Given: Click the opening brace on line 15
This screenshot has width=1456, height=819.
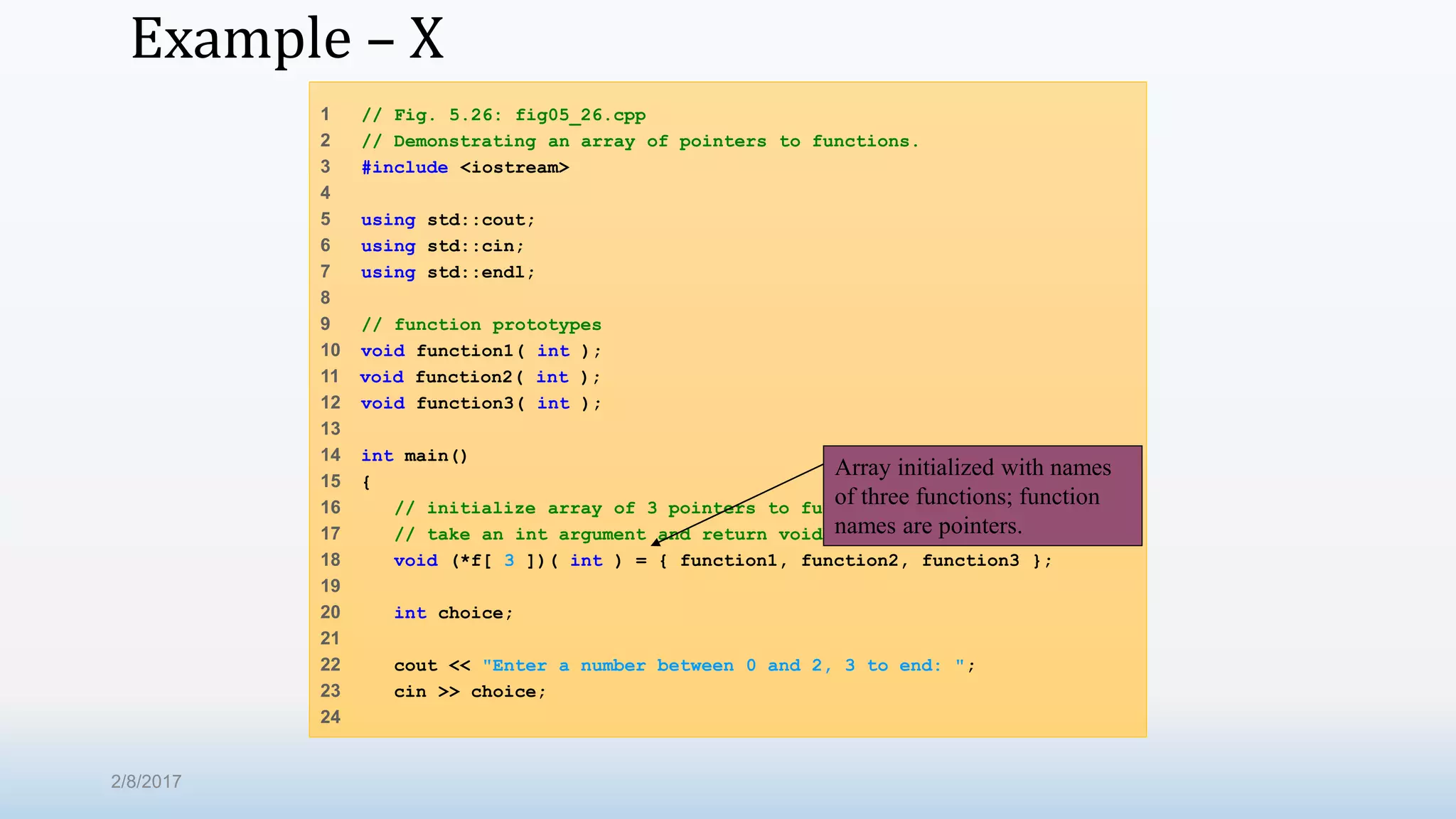Looking at the screenshot, I should 366,482.
